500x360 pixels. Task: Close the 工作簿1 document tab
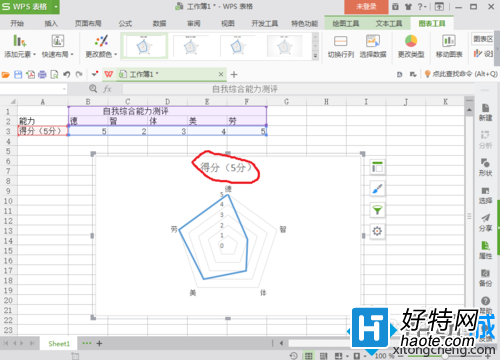tap(221, 74)
